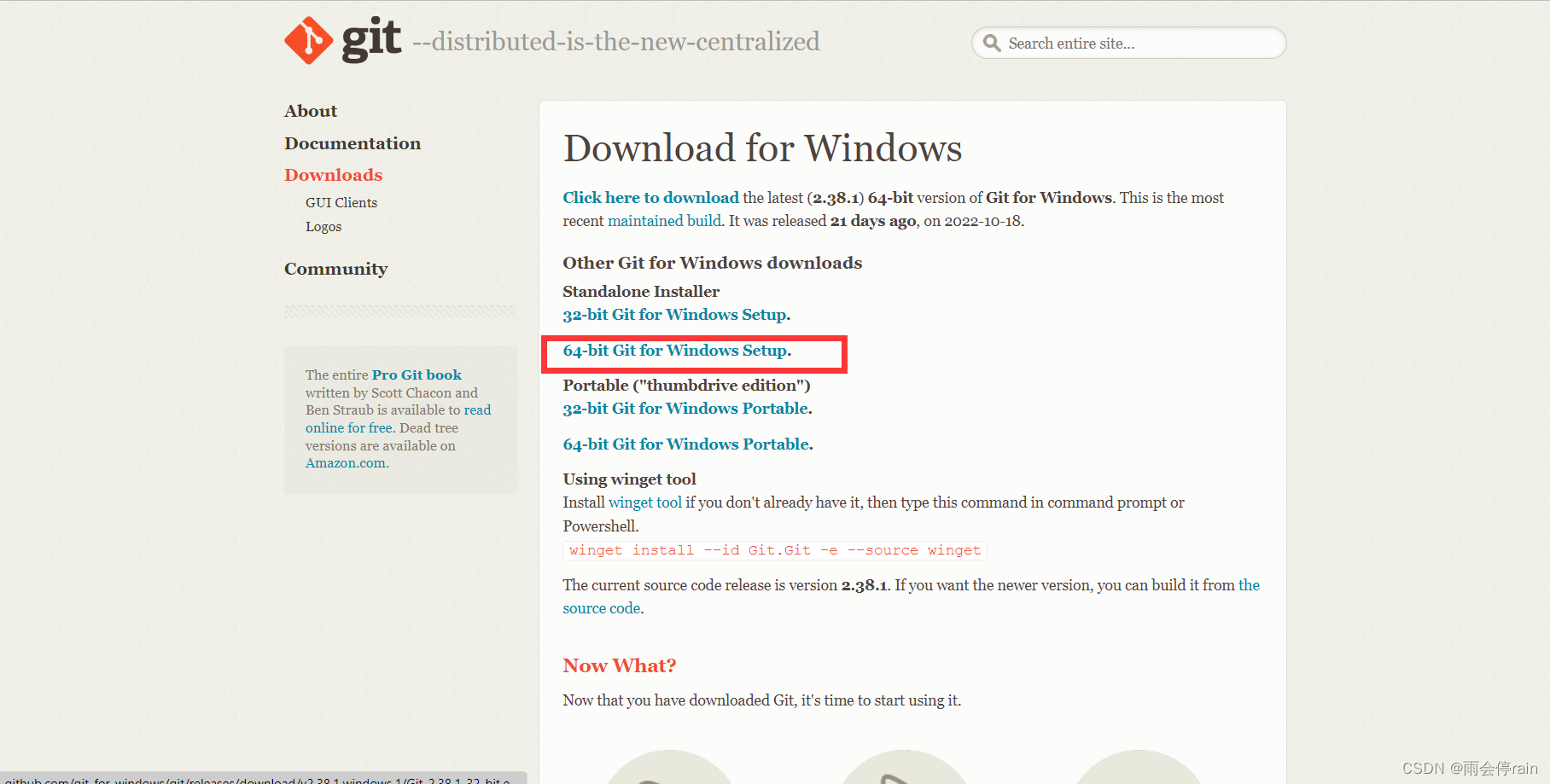The height and width of the screenshot is (784, 1550).
Task: Open the Documentation section
Action: coord(353,143)
